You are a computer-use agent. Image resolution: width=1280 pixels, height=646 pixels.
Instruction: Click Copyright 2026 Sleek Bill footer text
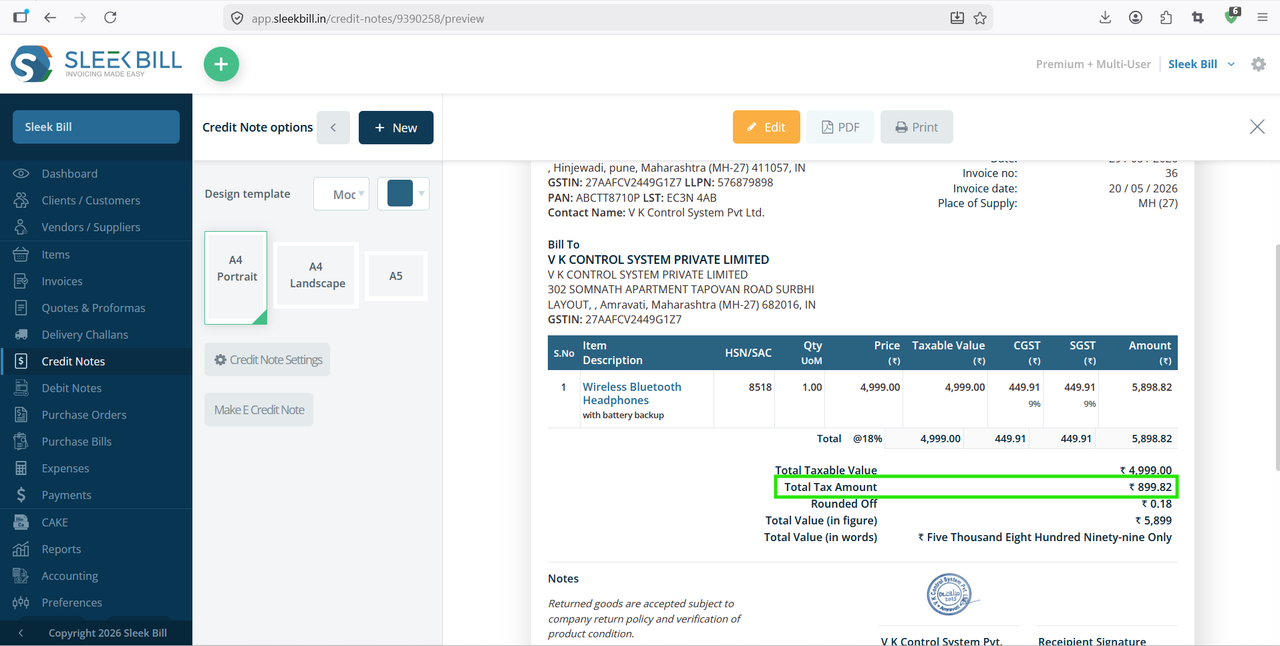click(x=108, y=633)
